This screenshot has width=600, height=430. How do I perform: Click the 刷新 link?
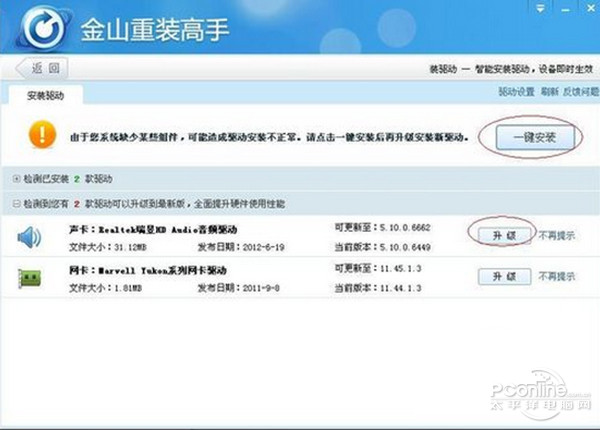[x=549, y=91]
